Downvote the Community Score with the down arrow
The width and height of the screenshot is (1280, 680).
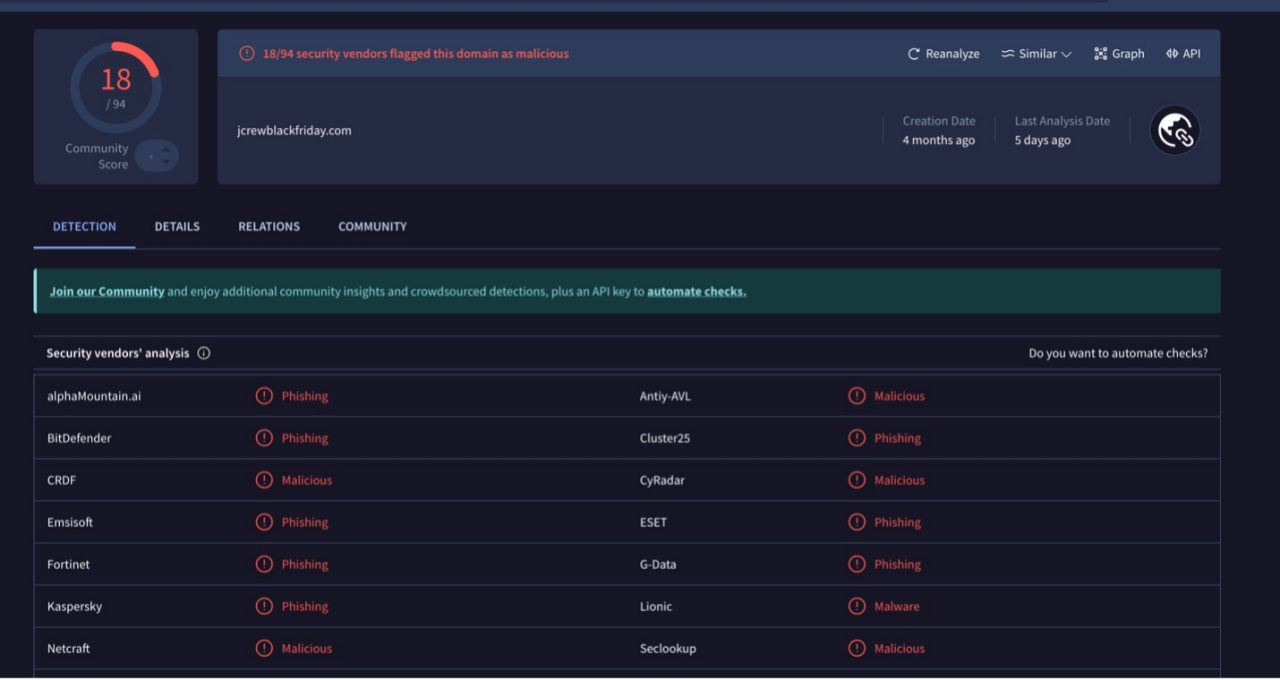pyautogui.click(x=166, y=161)
